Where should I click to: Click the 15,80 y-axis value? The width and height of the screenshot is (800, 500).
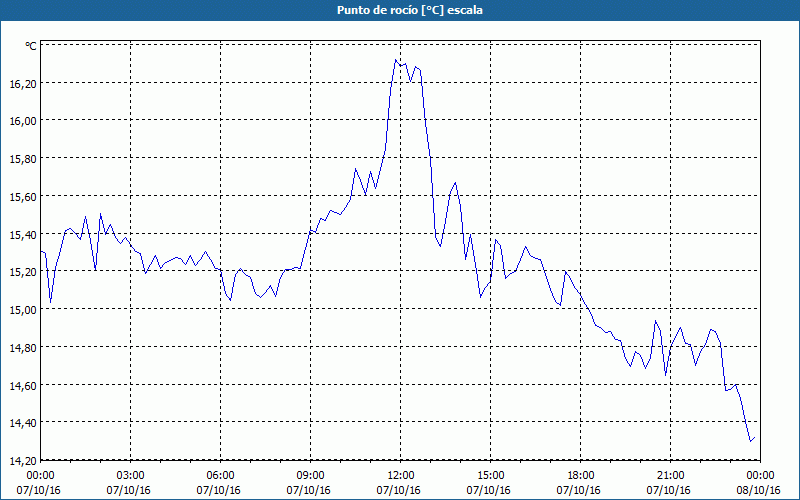point(23,159)
